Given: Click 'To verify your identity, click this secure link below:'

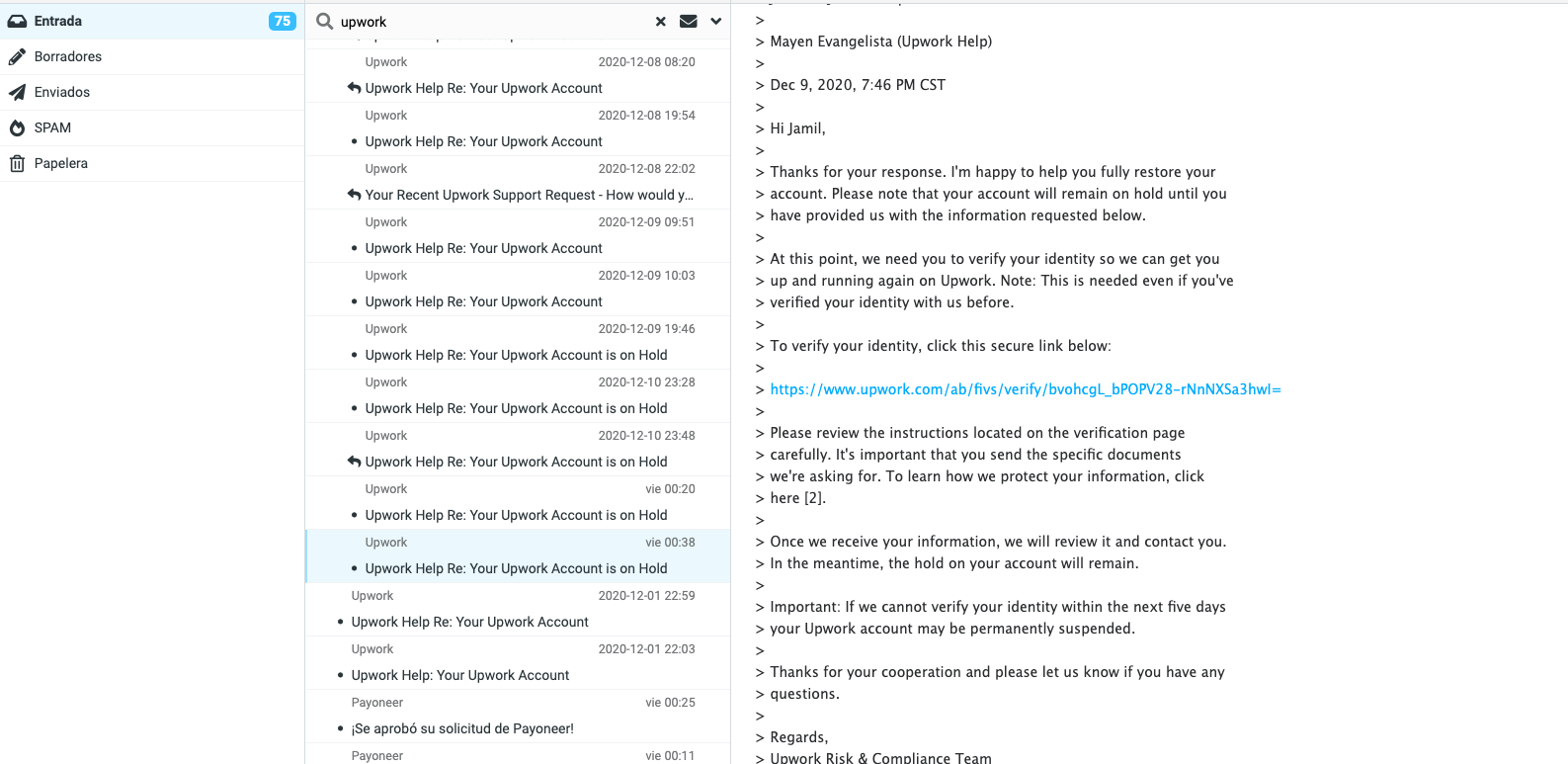Looking at the screenshot, I should [x=941, y=346].
